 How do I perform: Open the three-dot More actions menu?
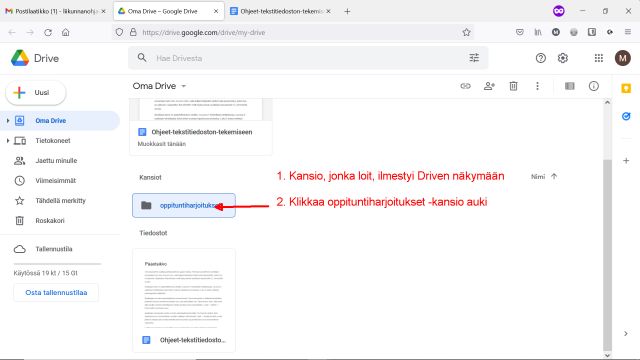click(537, 86)
